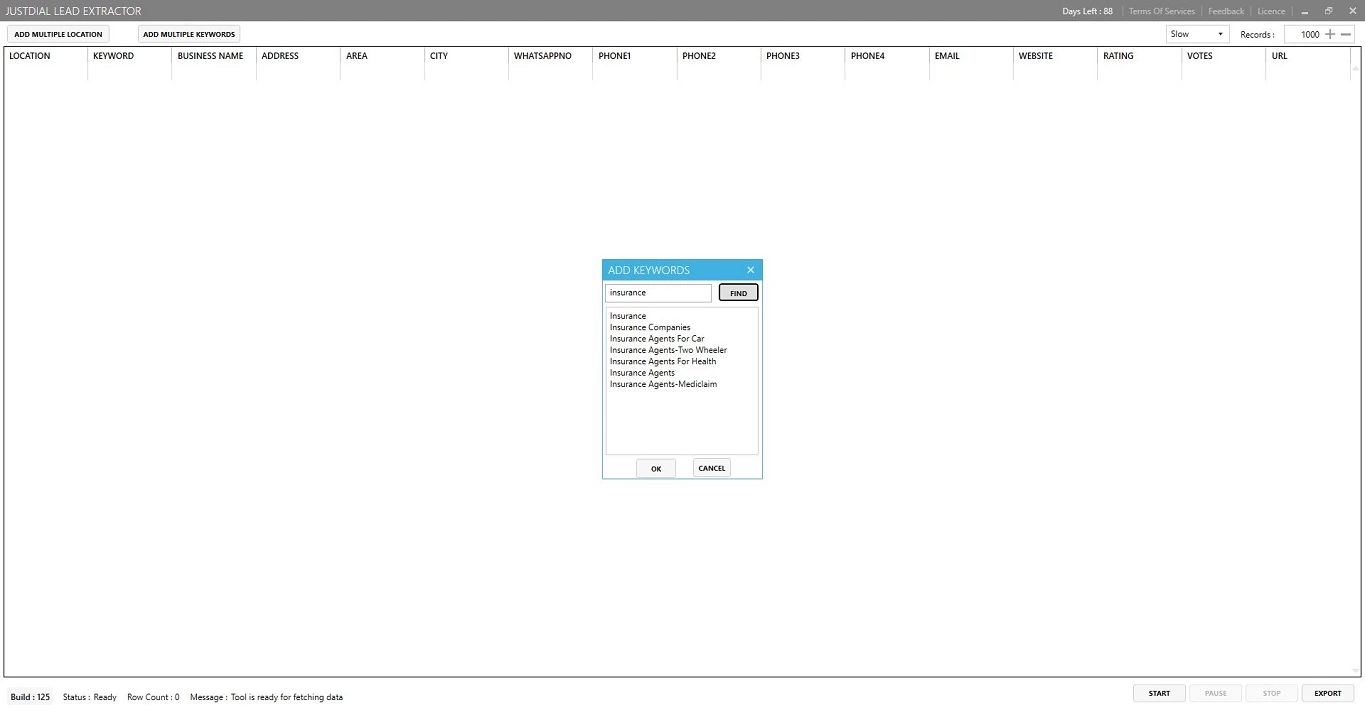Viewport: 1365px width, 715px height.
Task: Open the Slow speed dropdown
Action: pos(1196,34)
